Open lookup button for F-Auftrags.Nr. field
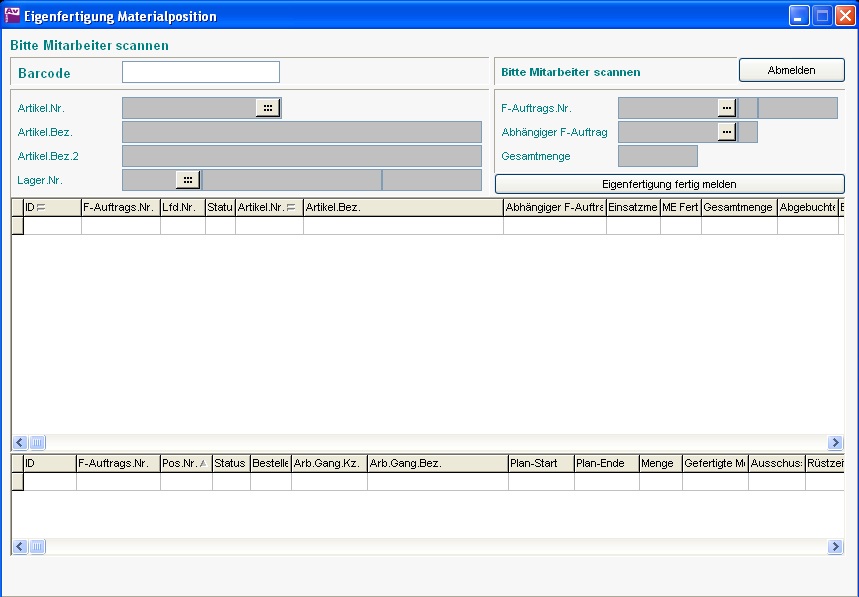The width and height of the screenshot is (859, 597). click(x=727, y=108)
